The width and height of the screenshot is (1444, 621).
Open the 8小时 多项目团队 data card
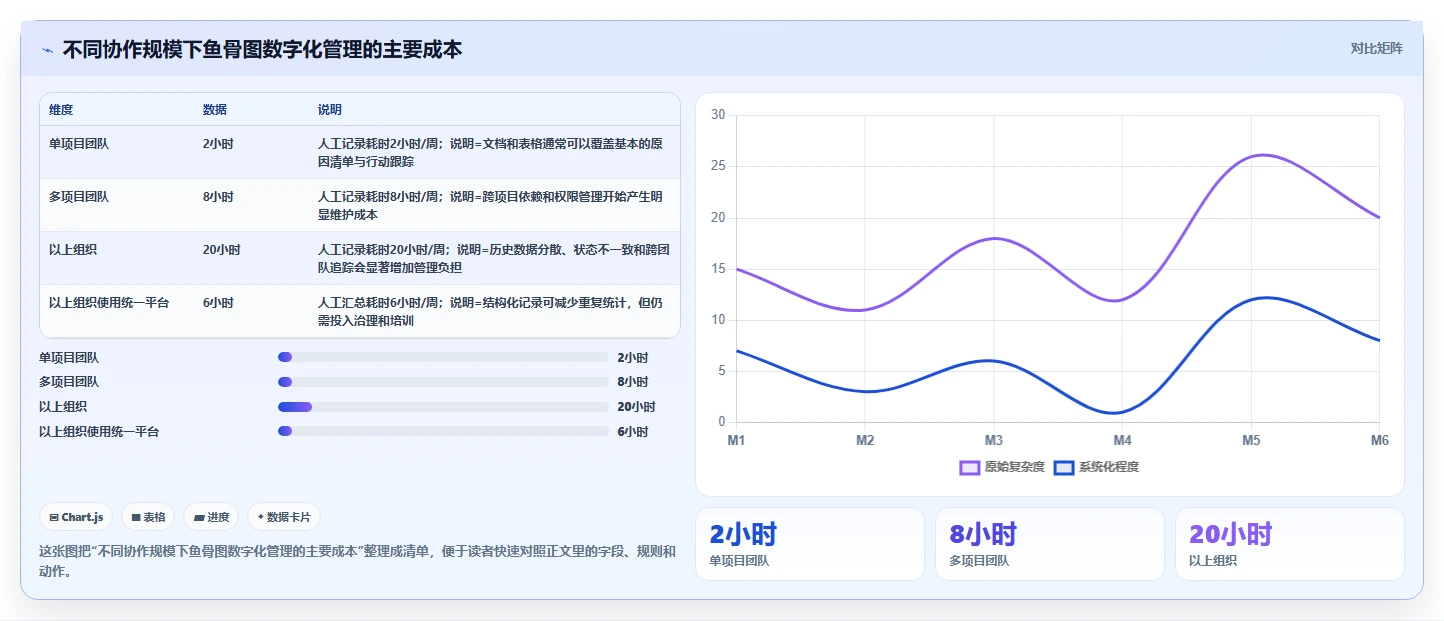tap(1050, 544)
